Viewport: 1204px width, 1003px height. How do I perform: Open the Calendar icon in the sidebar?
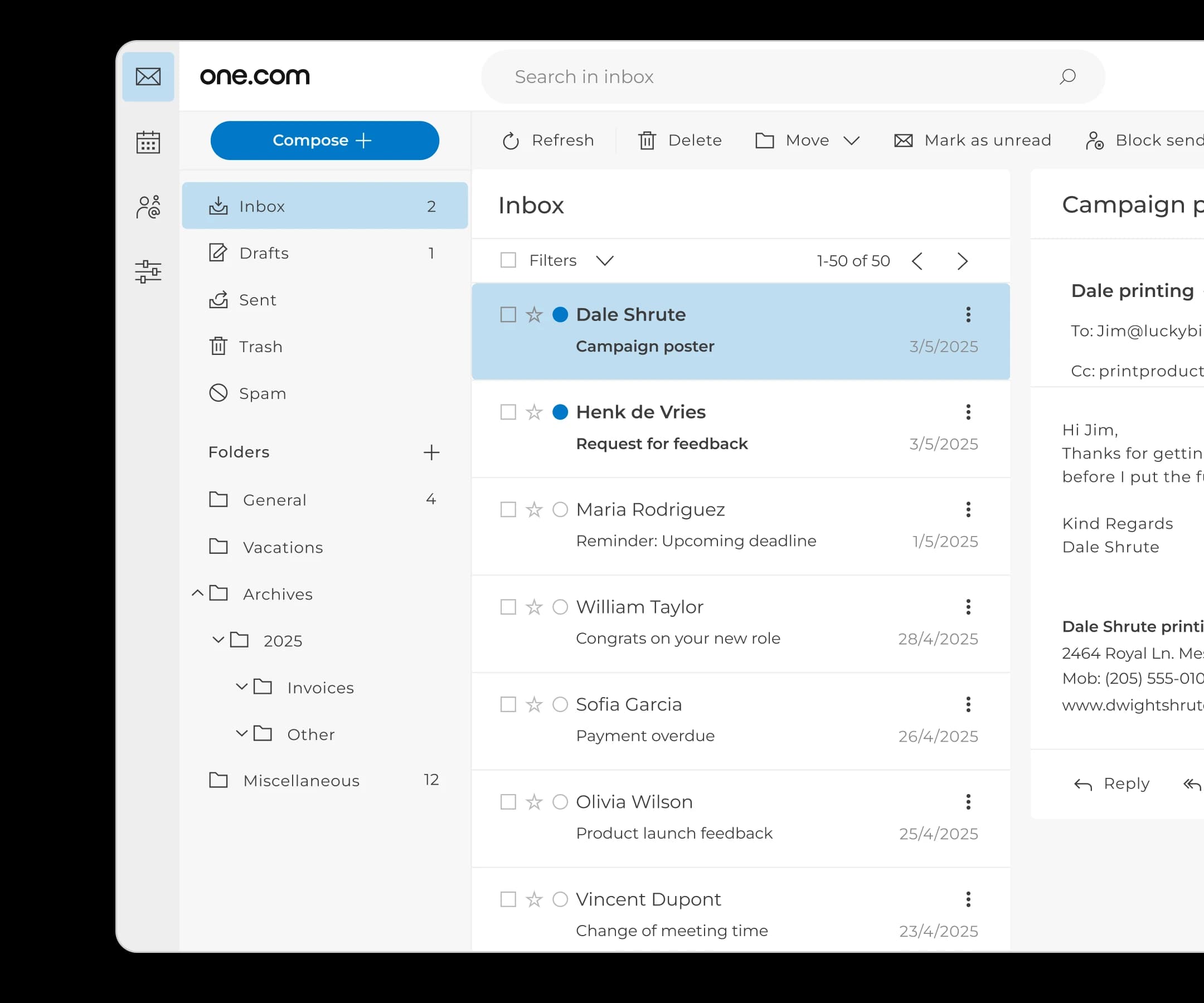tap(148, 142)
